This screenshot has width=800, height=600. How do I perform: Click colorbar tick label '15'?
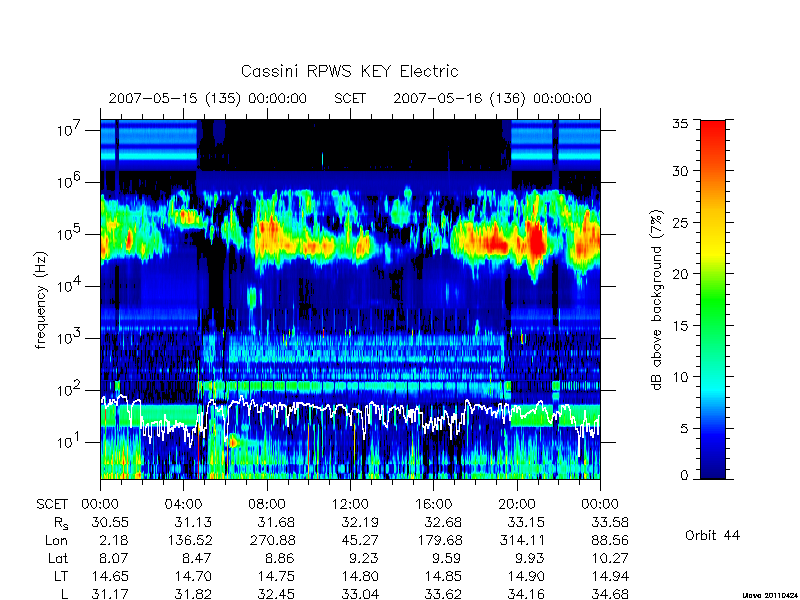(x=680, y=325)
